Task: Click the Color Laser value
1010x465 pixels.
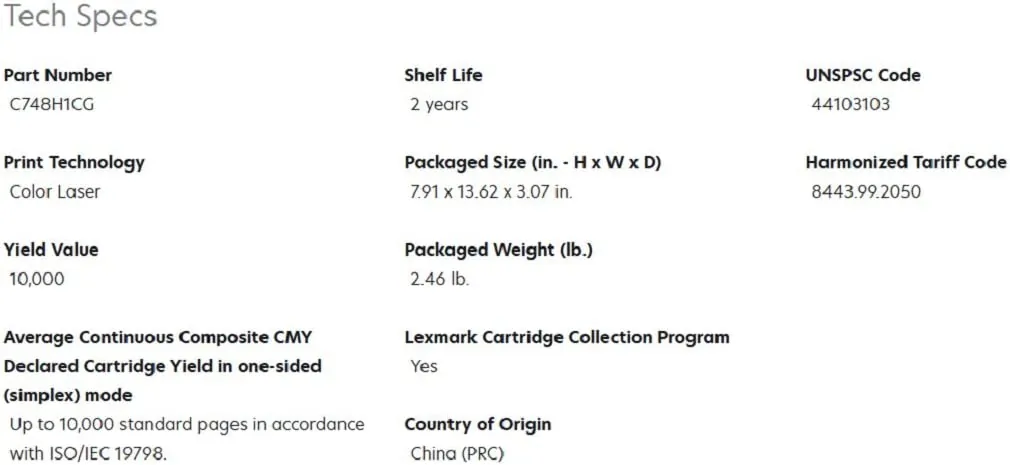Action: (x=55, y=192)
